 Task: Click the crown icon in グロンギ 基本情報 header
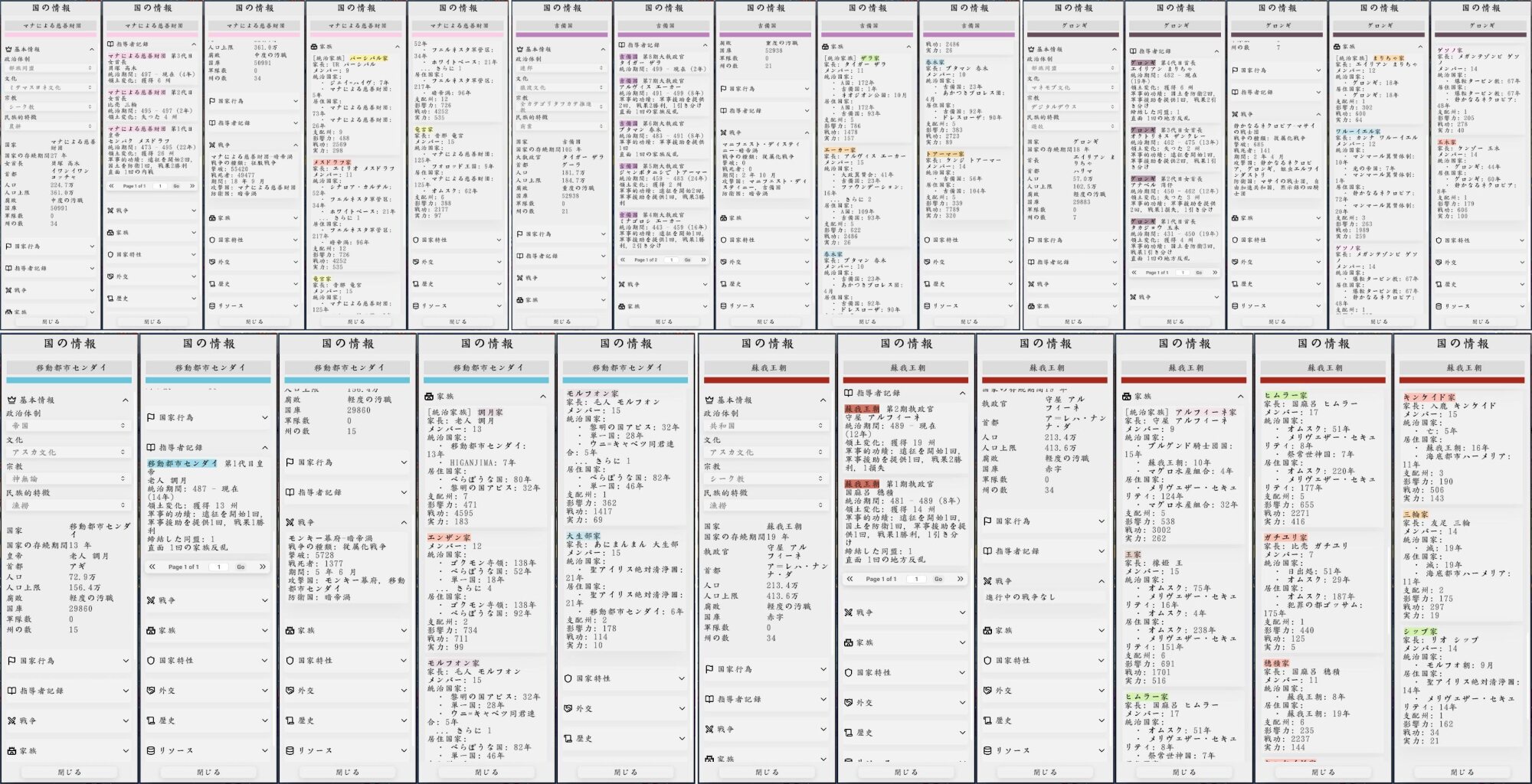(1030, 49)
